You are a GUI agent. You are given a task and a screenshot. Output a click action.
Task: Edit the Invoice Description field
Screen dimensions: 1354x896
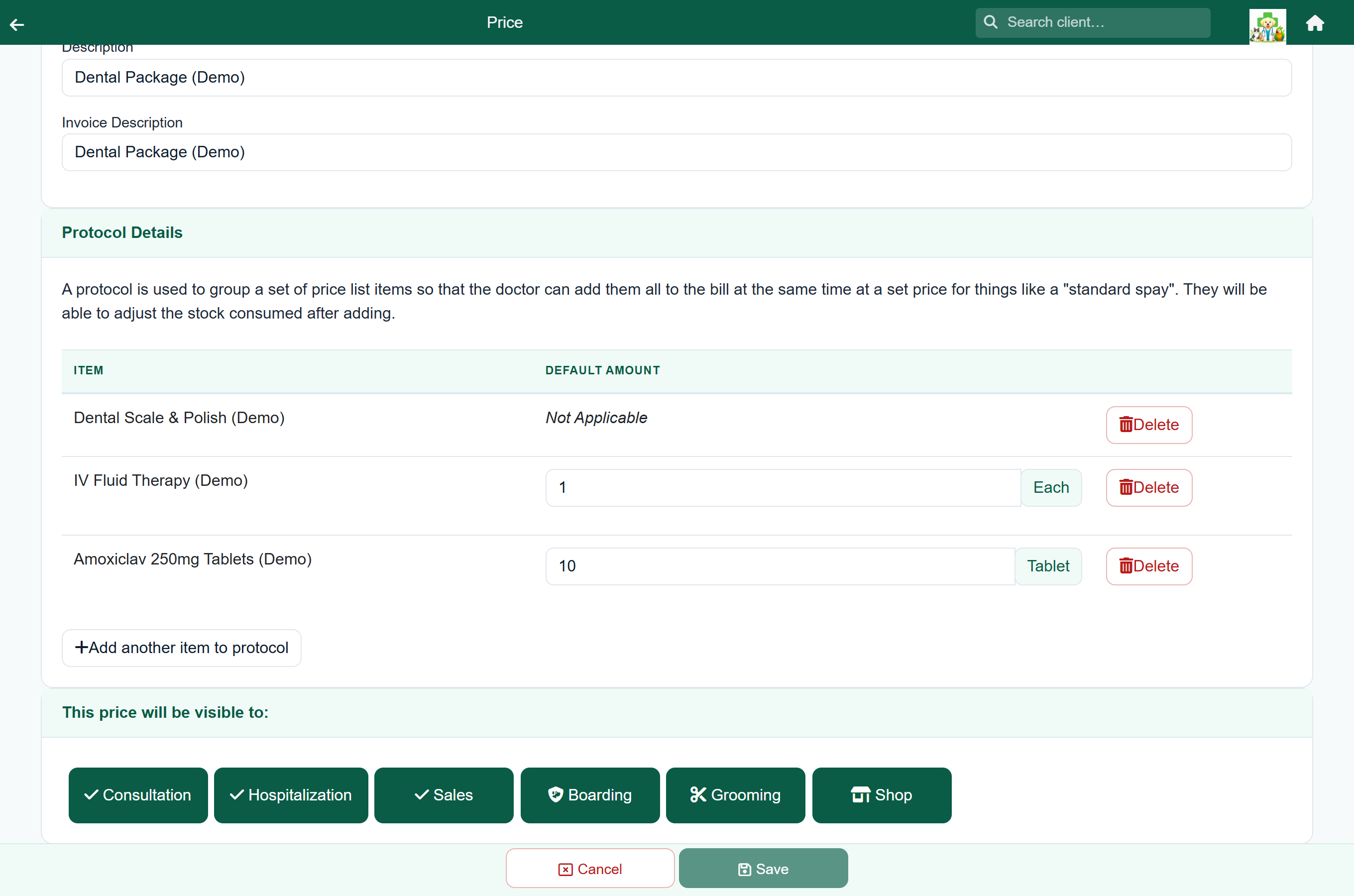[677, 152]
